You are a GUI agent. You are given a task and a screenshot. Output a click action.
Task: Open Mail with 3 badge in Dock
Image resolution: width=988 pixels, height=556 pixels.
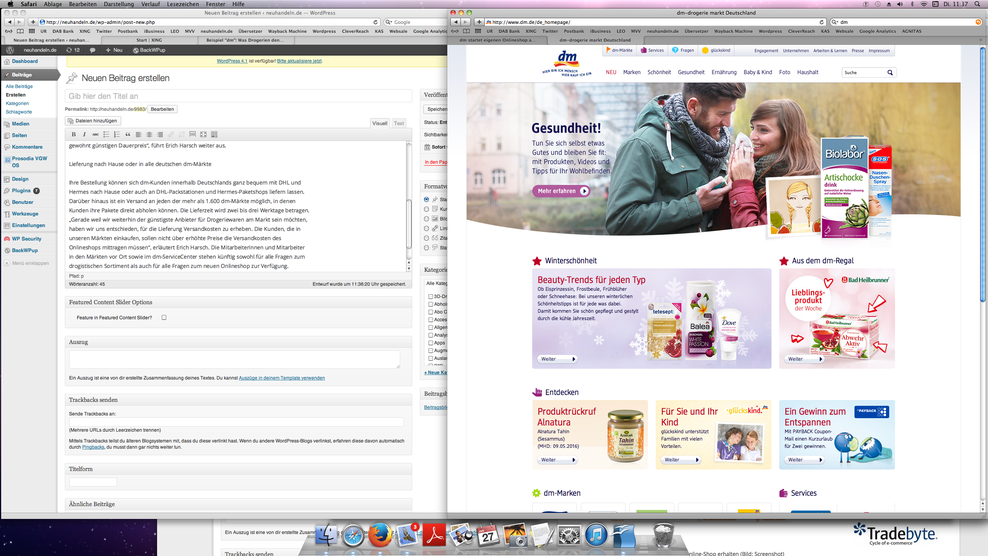click(x=407, y=535)
